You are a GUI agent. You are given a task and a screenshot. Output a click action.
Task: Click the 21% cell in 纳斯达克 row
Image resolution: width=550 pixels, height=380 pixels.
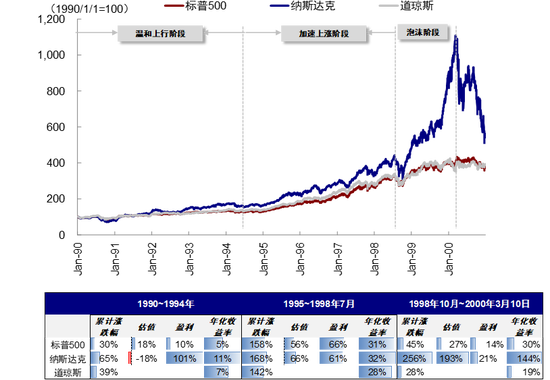pyautogui.click(x=487, y=359)
